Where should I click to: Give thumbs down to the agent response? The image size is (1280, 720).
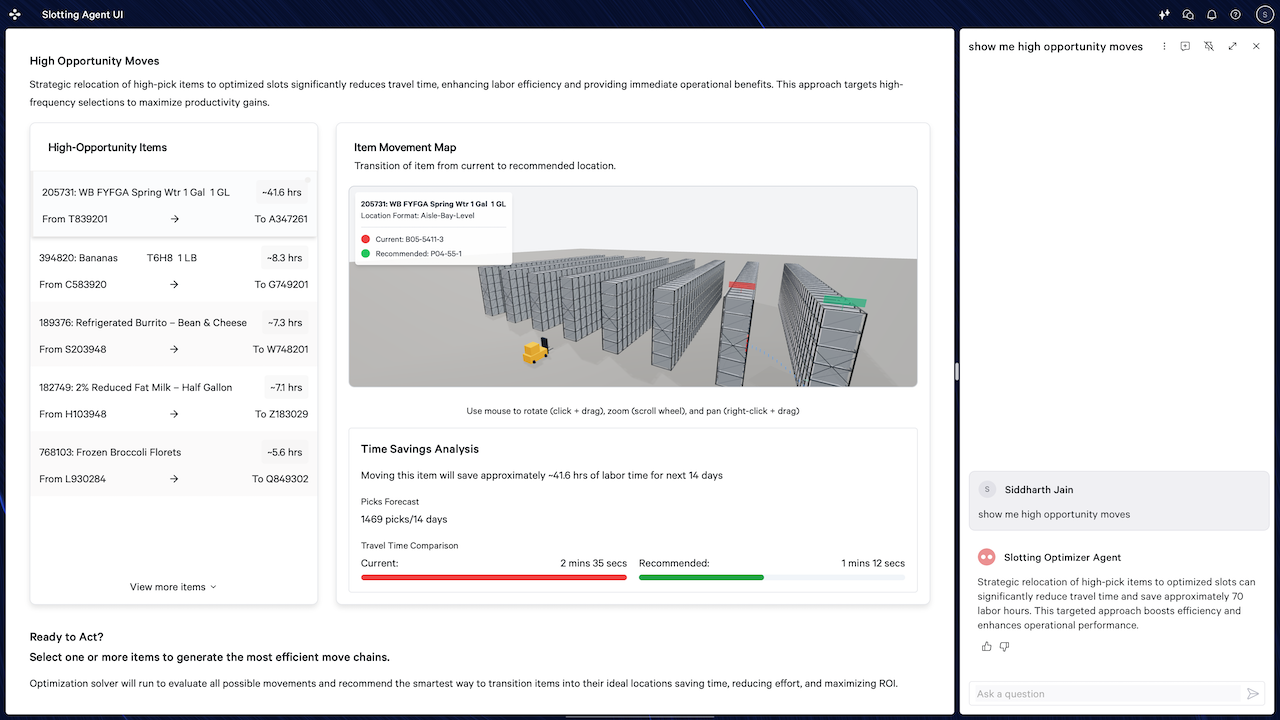tap(1004, 647)
